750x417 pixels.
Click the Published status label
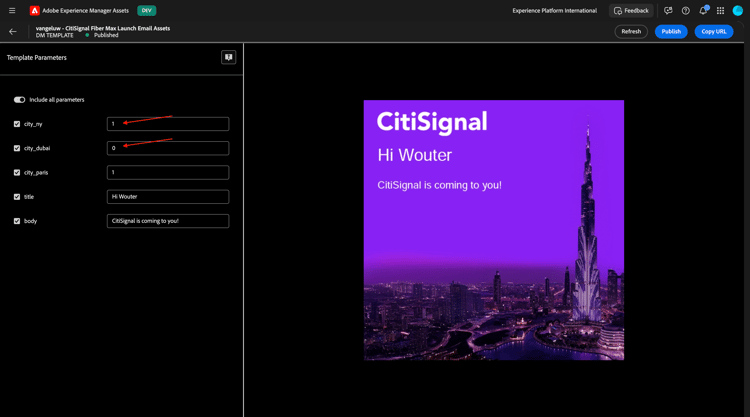tap(106, 35)
